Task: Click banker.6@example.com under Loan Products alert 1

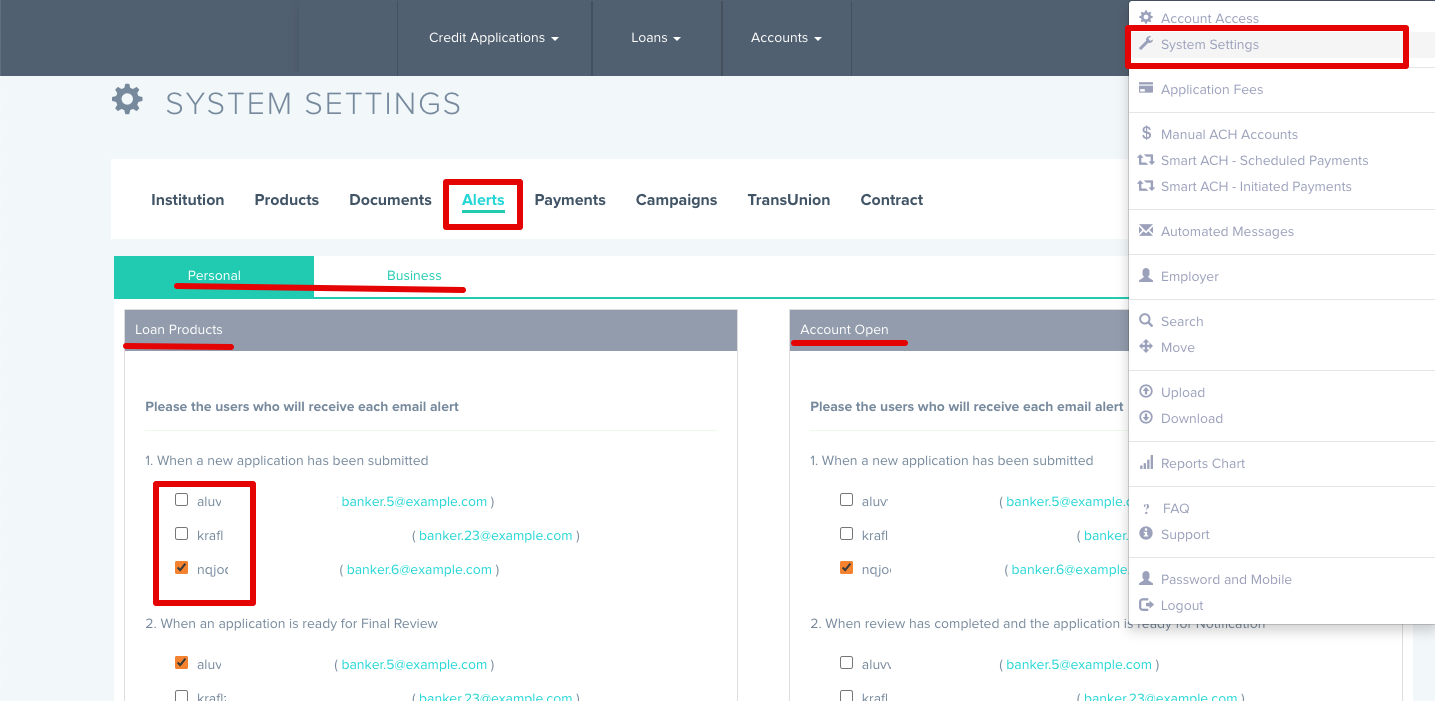Action: tap(419, 569)
